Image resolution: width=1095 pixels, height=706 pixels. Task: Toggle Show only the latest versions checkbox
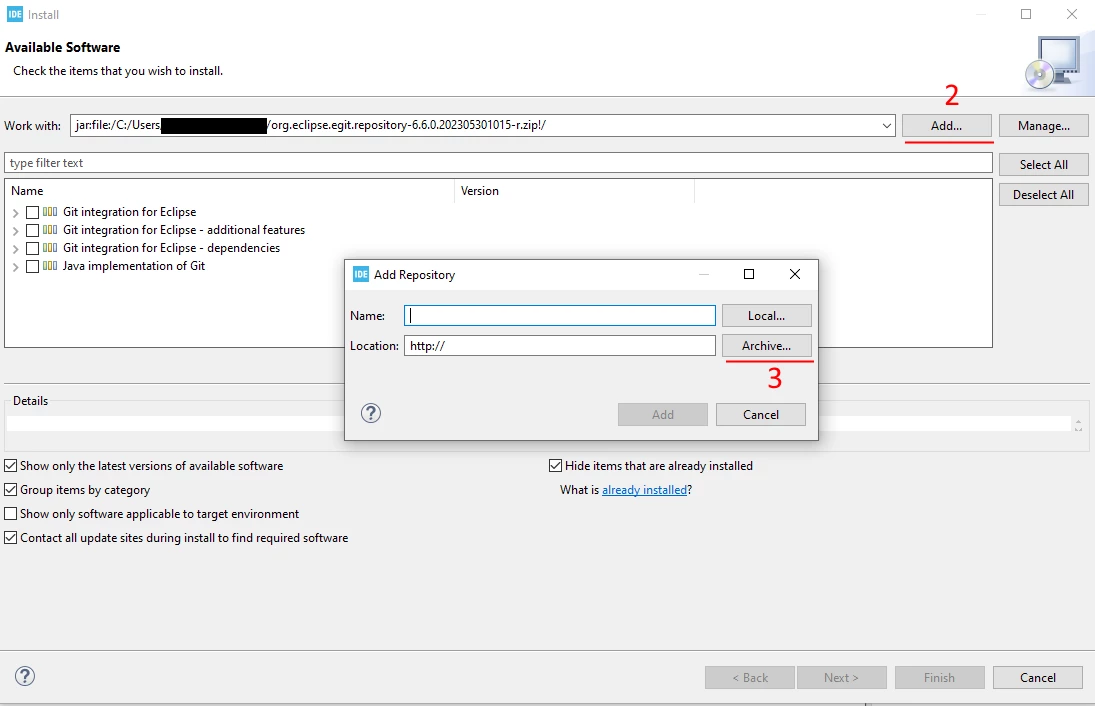(10, 466)
